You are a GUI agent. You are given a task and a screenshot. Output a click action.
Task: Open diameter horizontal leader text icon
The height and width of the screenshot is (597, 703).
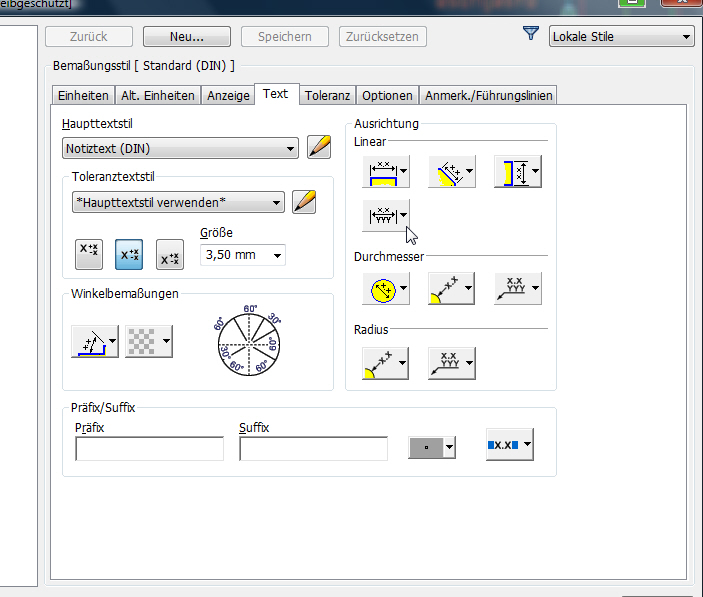pos(513,289)
